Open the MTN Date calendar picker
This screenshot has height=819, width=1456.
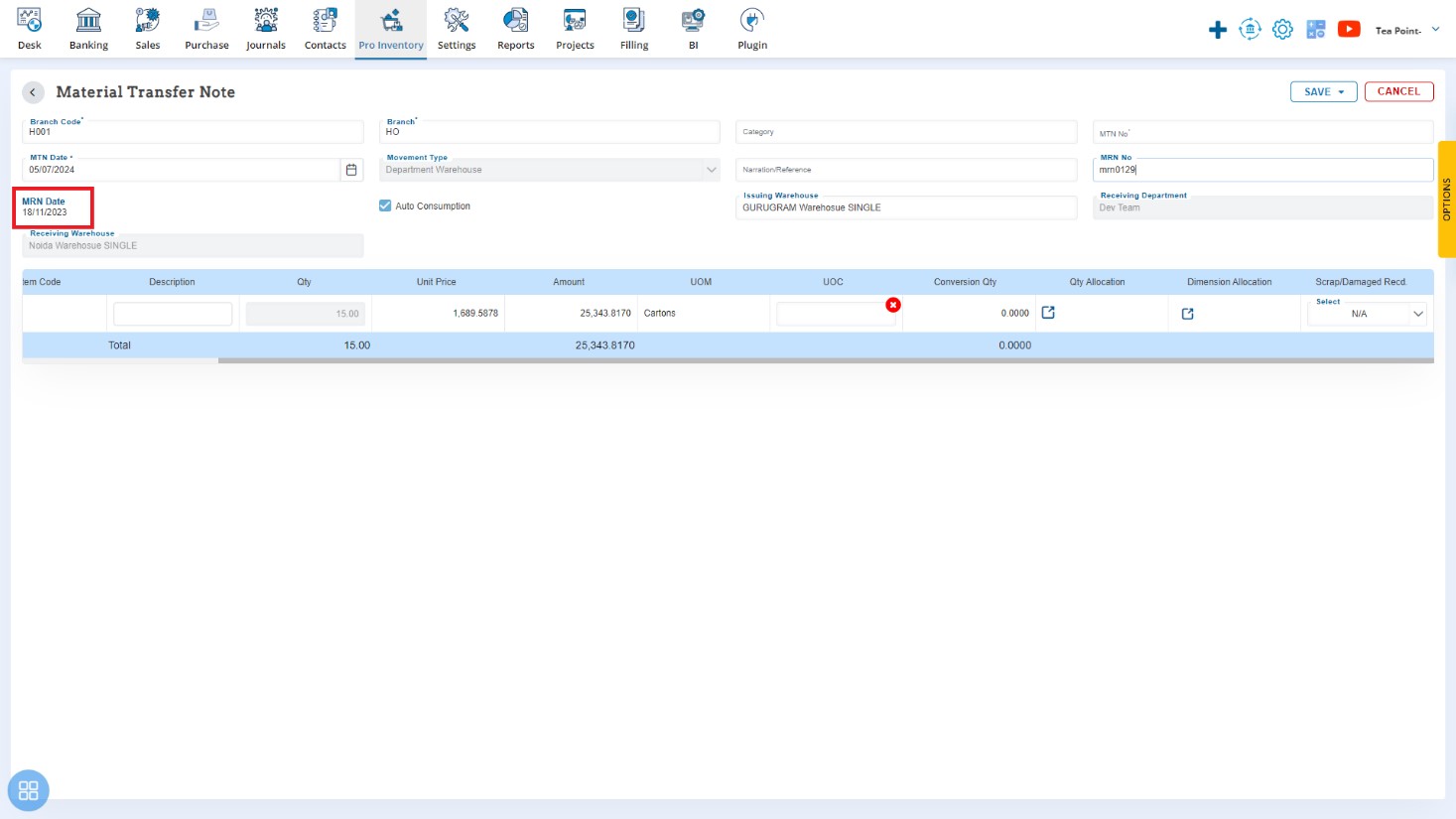[x=351, y=170]
